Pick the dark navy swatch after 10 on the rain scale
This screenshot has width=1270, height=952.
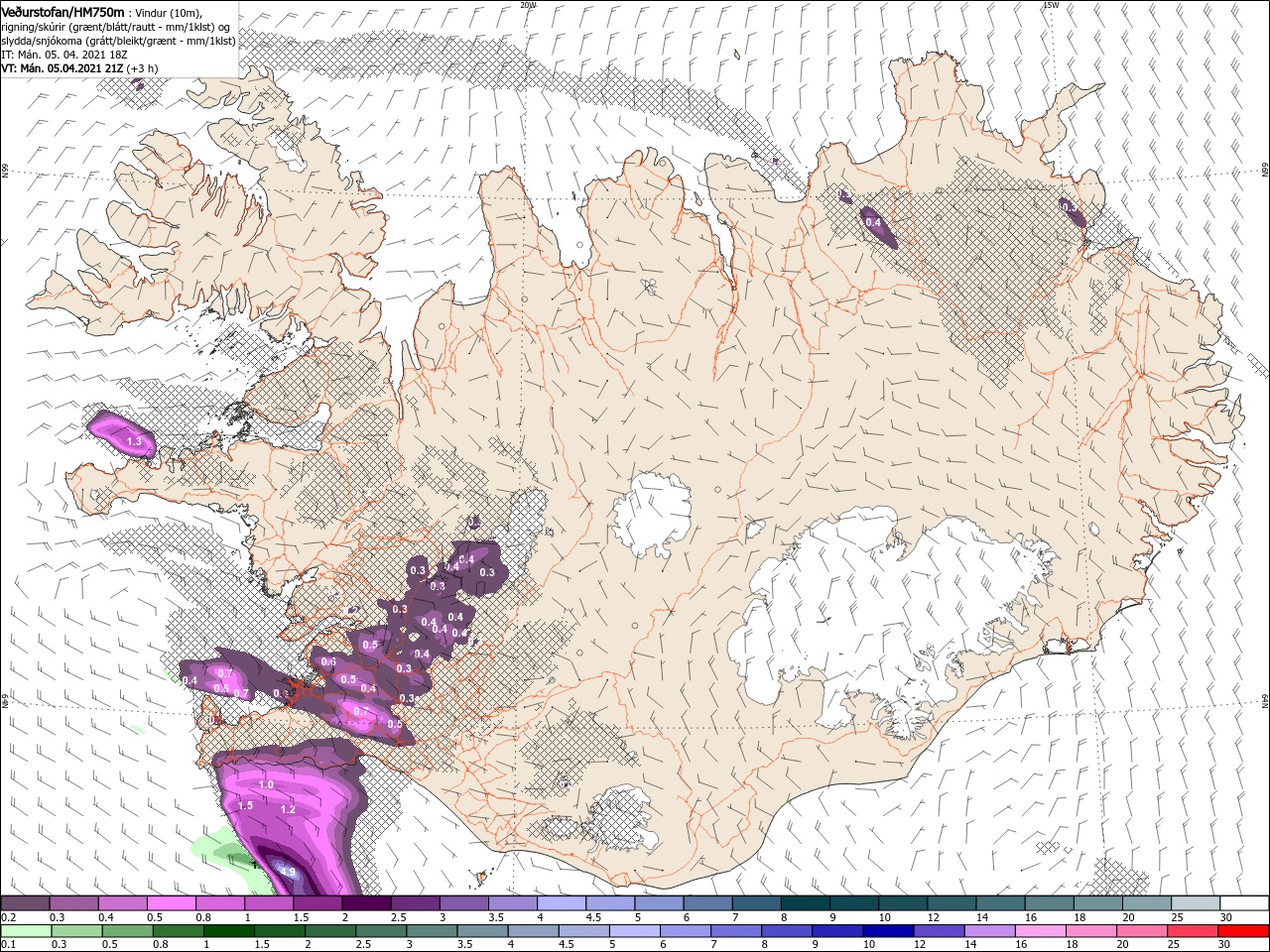coord(888,931)
